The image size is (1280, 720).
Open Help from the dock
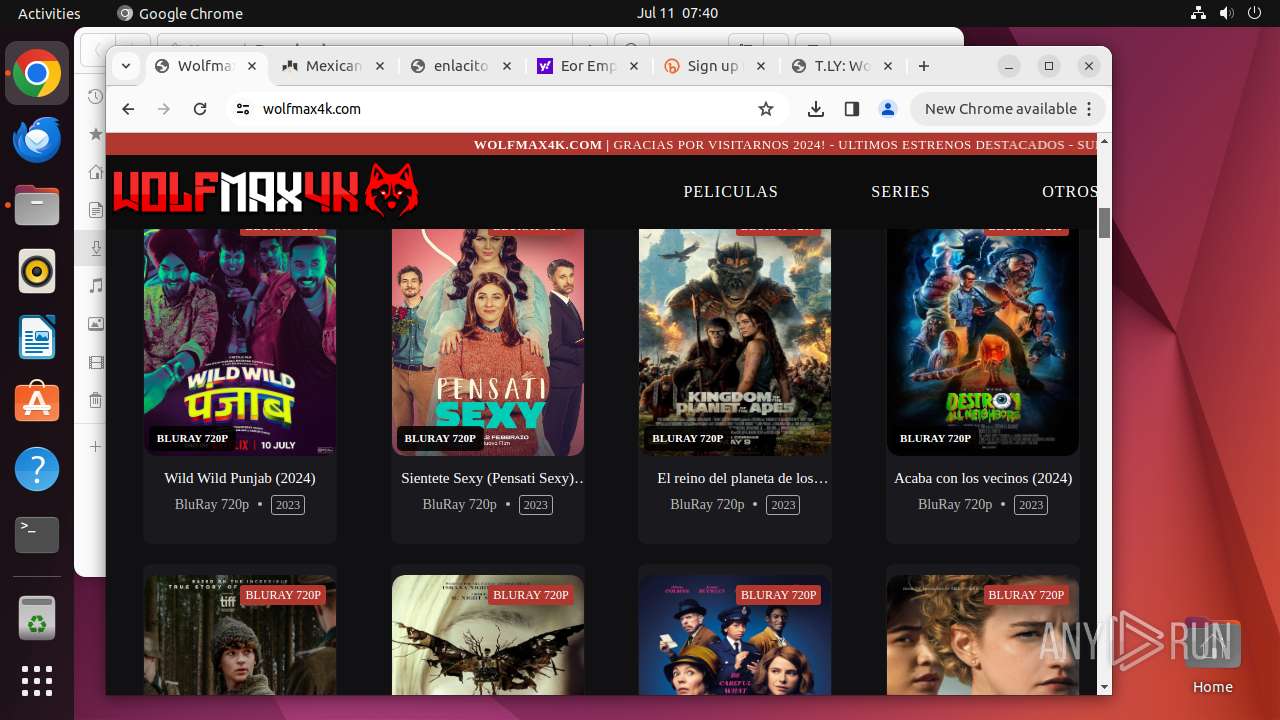pyautogui.click(x=37, y=469)
